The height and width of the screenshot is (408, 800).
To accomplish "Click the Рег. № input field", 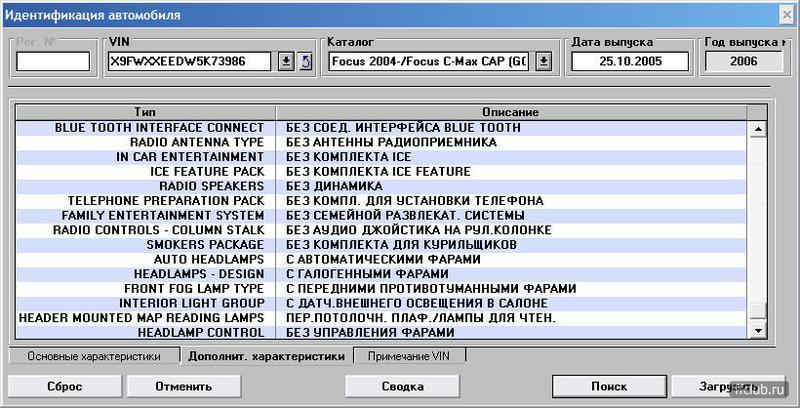I will [x=53, y=62].
